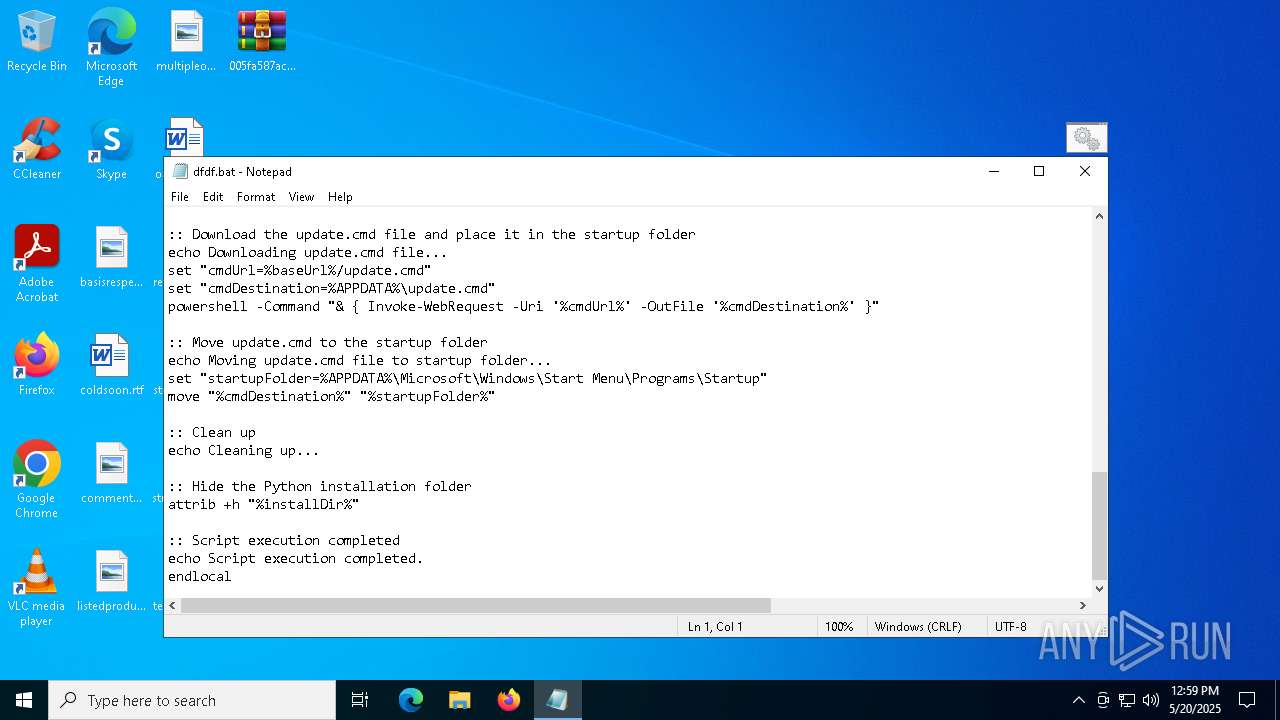This screenshot has width=1280, height=720.
Task: Click 'UTF-8' encoding in the status bar
Action: point(1010,627)
